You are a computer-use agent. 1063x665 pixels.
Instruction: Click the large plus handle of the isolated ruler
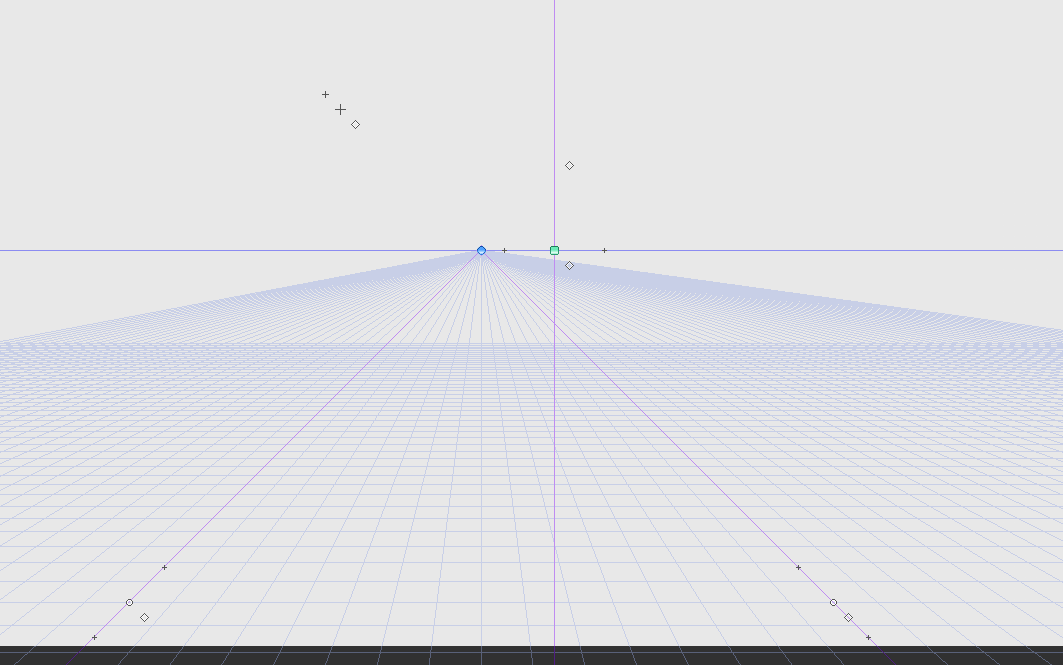(x=340, y=109)
